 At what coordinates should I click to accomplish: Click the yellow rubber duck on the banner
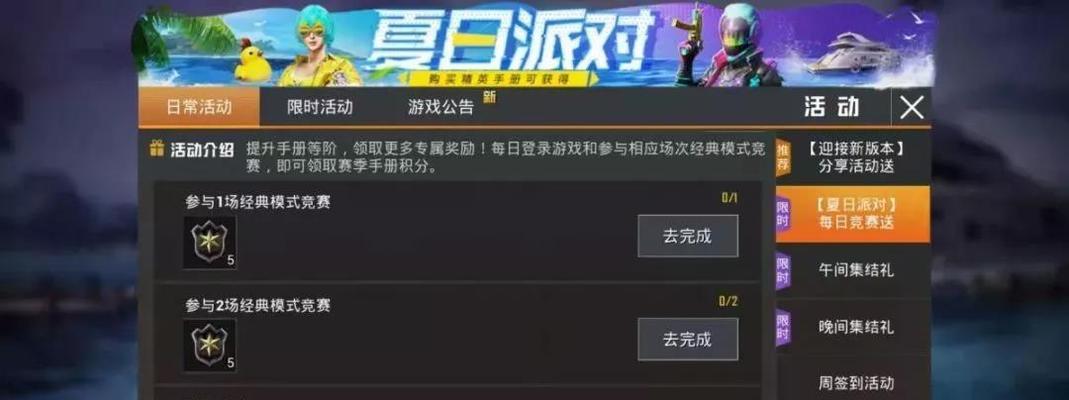click(249, 63)
